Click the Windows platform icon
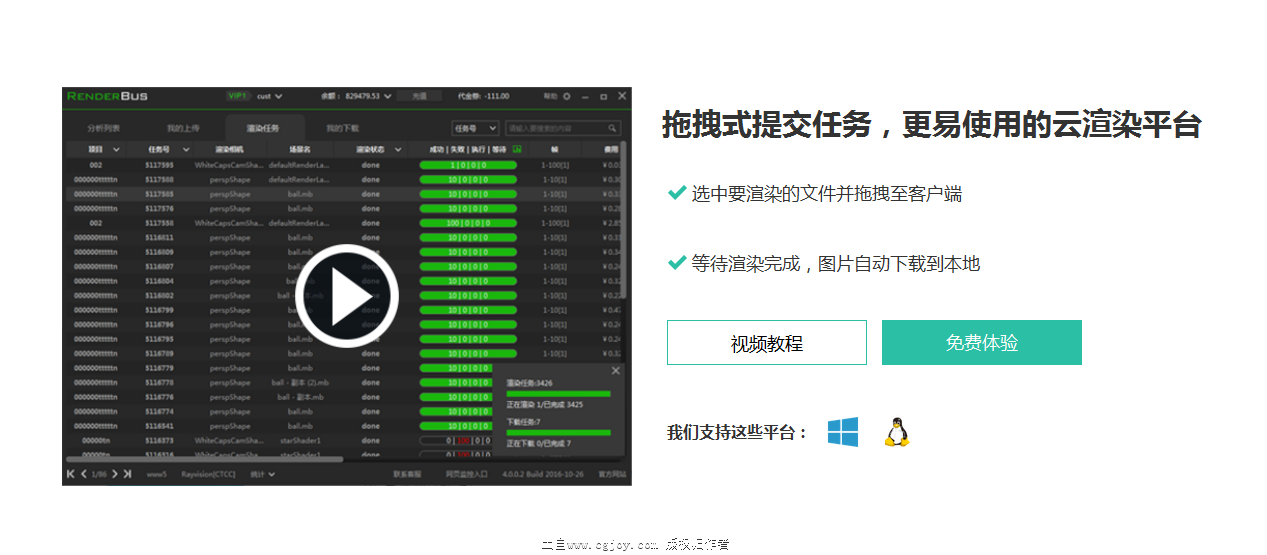Image resolution: width=1267 pixels, height=555 pixels. click(843, 432)
